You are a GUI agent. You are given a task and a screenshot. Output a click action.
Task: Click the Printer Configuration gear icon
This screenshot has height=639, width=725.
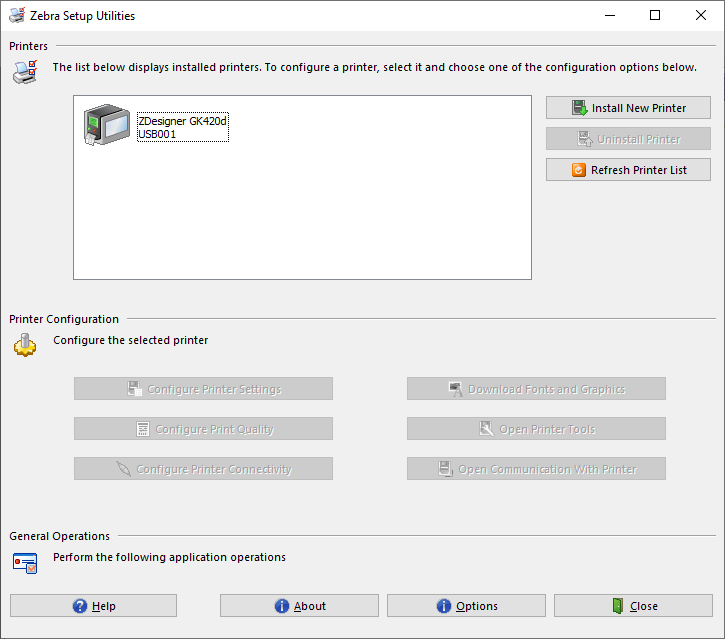(25, 345)
